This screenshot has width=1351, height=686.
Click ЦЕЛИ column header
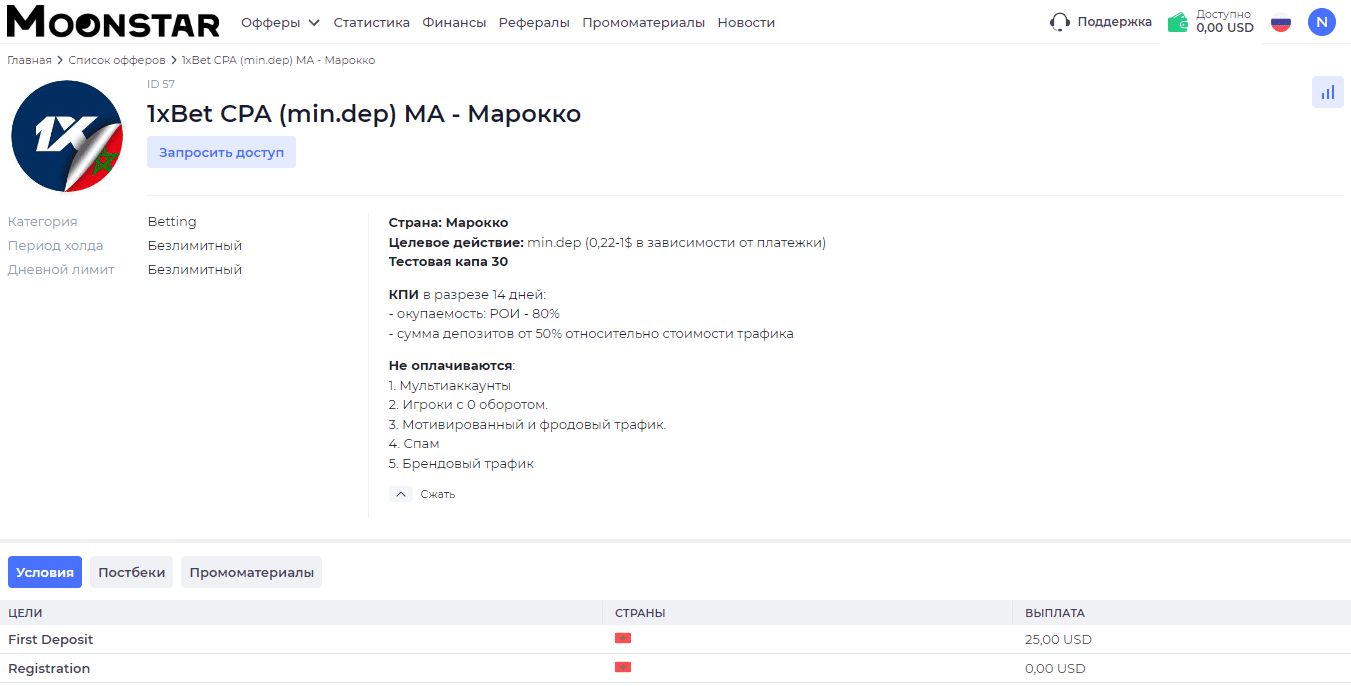pos(25,613)
